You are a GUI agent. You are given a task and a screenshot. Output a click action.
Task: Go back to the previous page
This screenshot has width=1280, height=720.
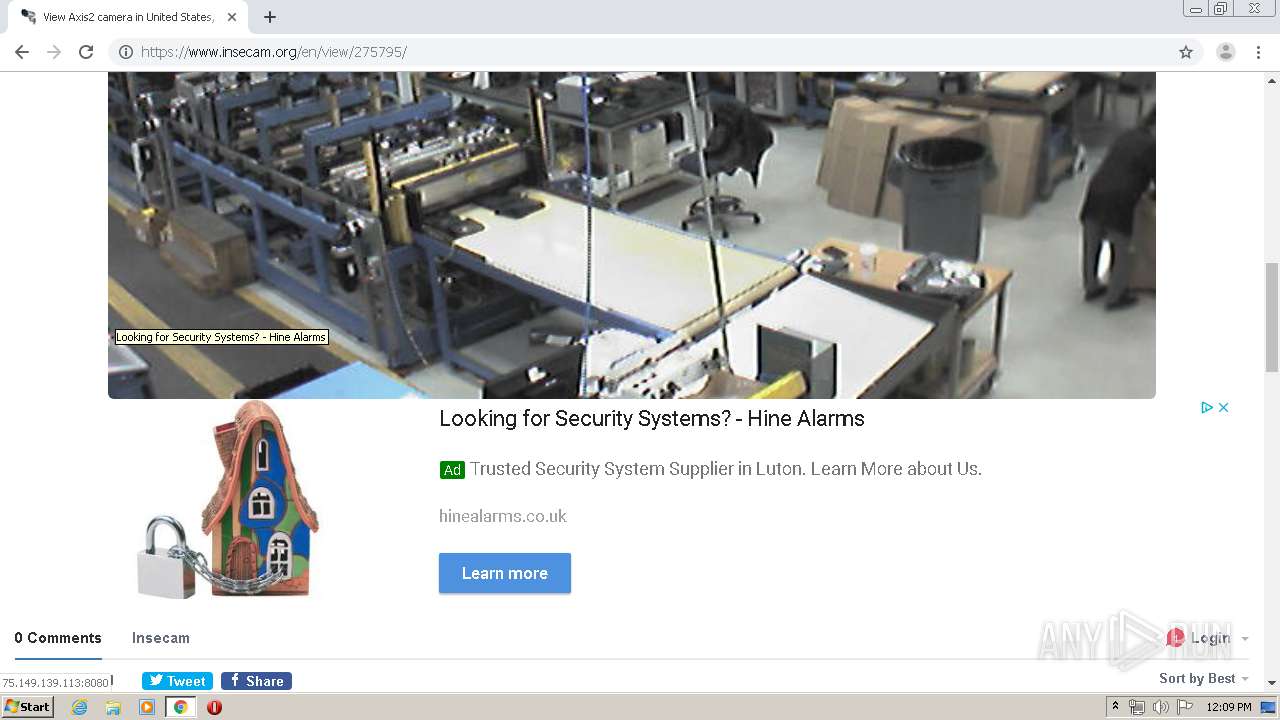(22, 52)
